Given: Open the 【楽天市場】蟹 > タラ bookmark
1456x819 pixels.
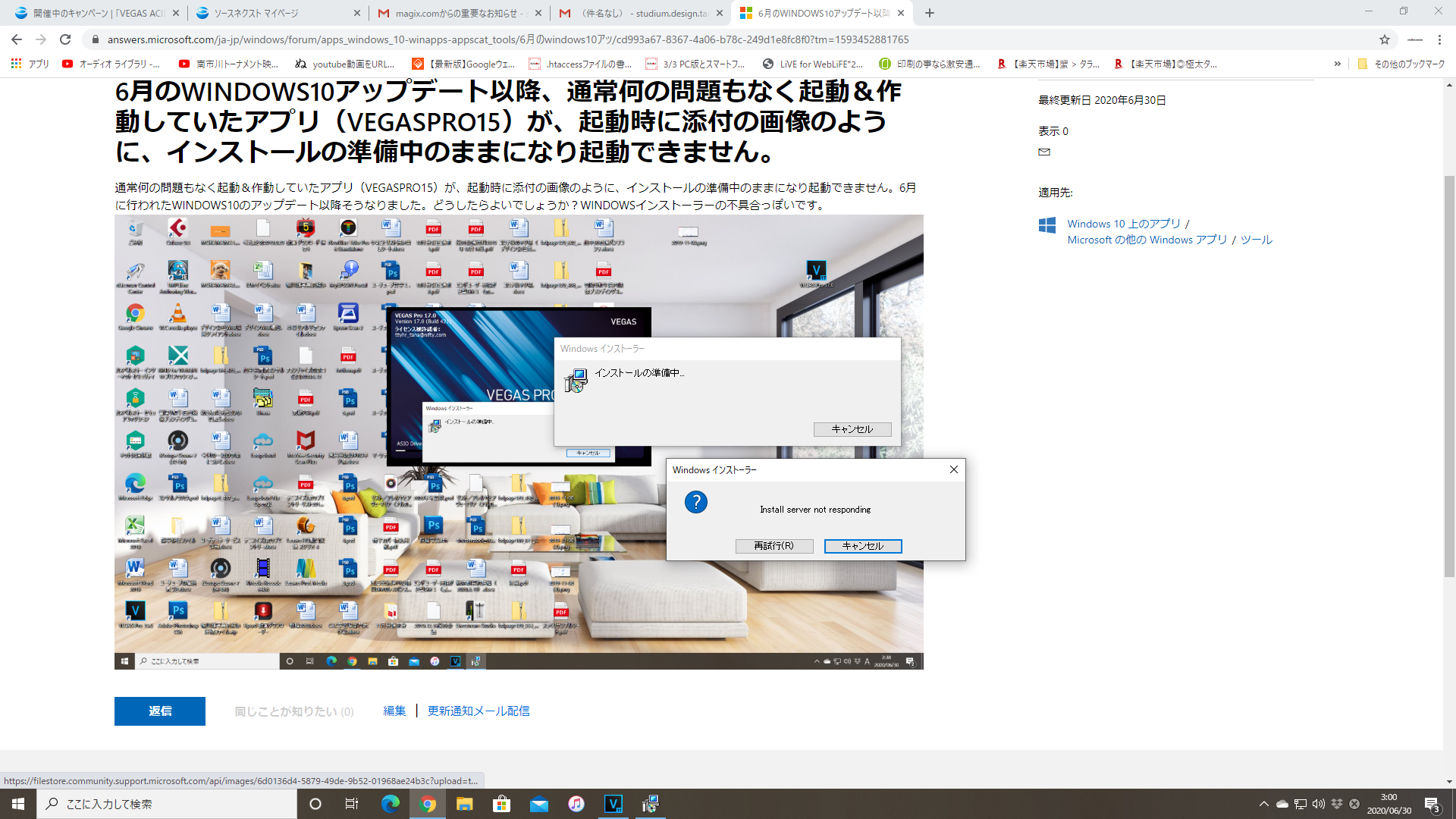Looking at the screenshot, I should 1048,64.
